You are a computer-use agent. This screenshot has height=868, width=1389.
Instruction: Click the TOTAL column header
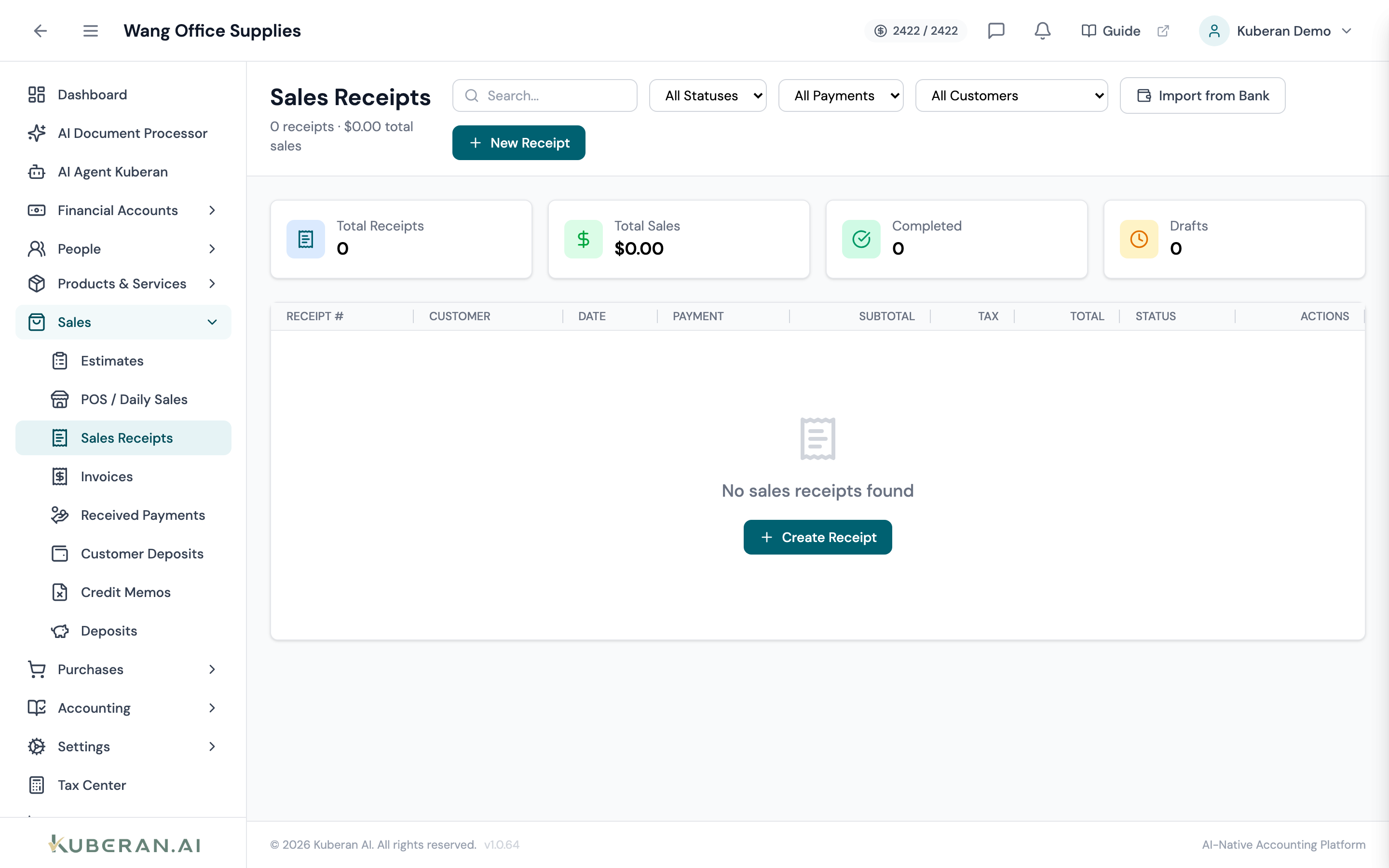(1087, 316)
